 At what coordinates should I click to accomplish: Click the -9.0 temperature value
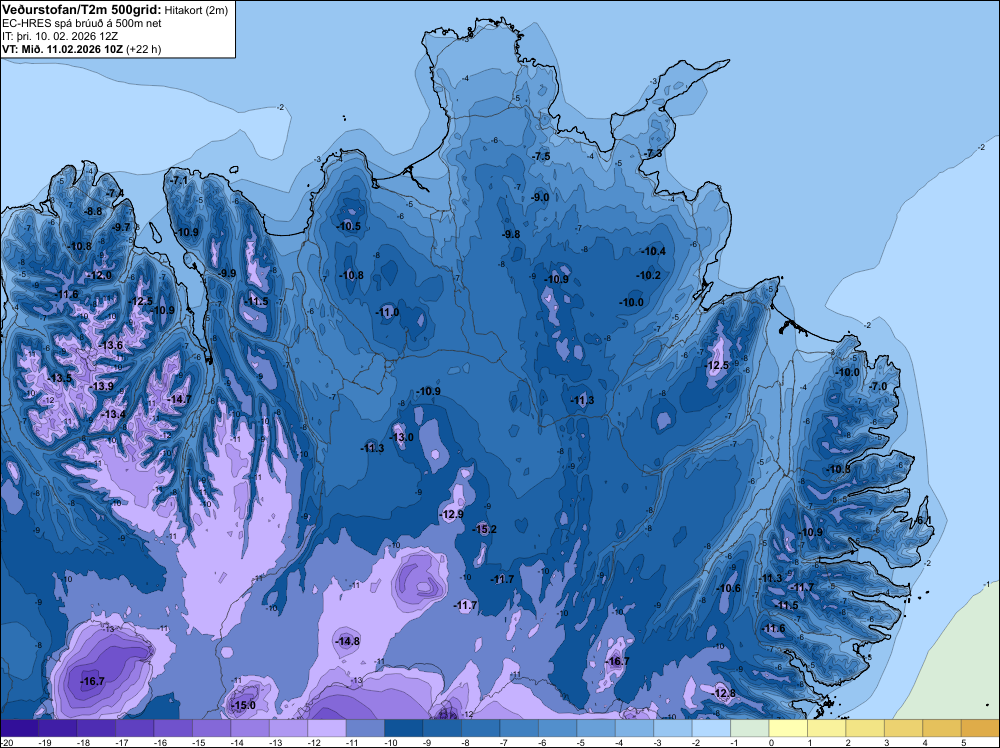pyautogui.click(x=540, y=198)
